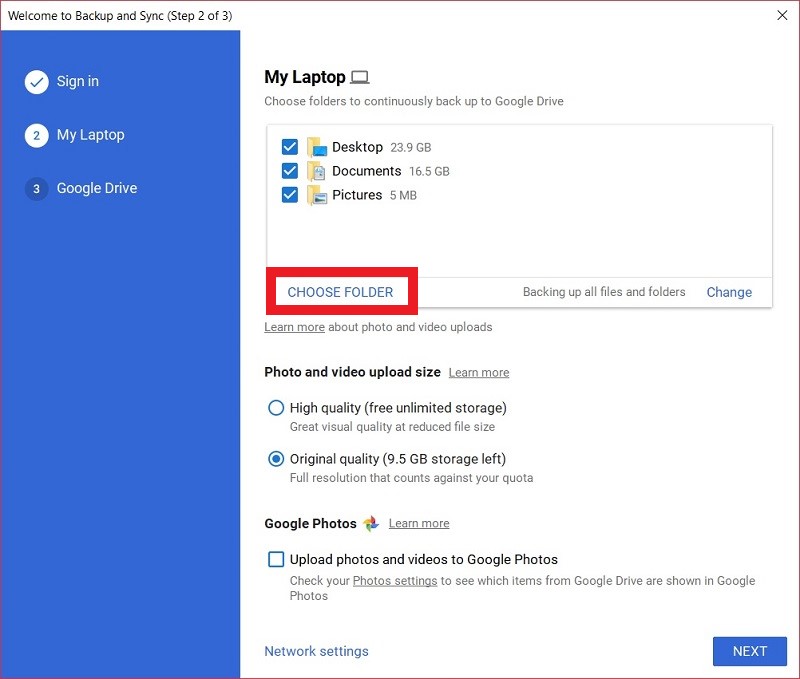The width and height of the screenshot is (800, 679).
Task: Click the 23.9 GB size text
Action: 411,148
